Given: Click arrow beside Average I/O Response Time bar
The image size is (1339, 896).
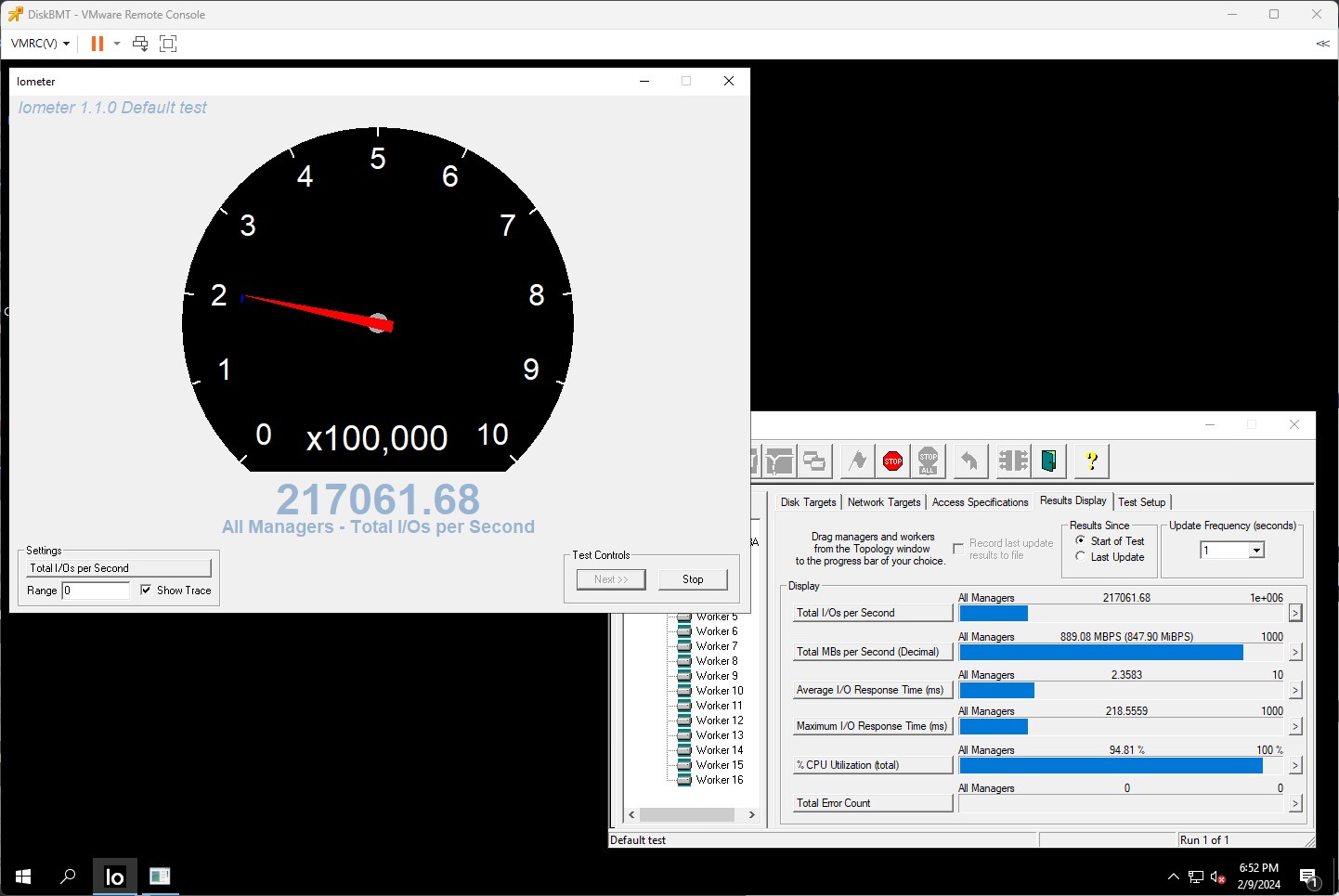Looking at the screenshot, I should tap(1295, 690).
